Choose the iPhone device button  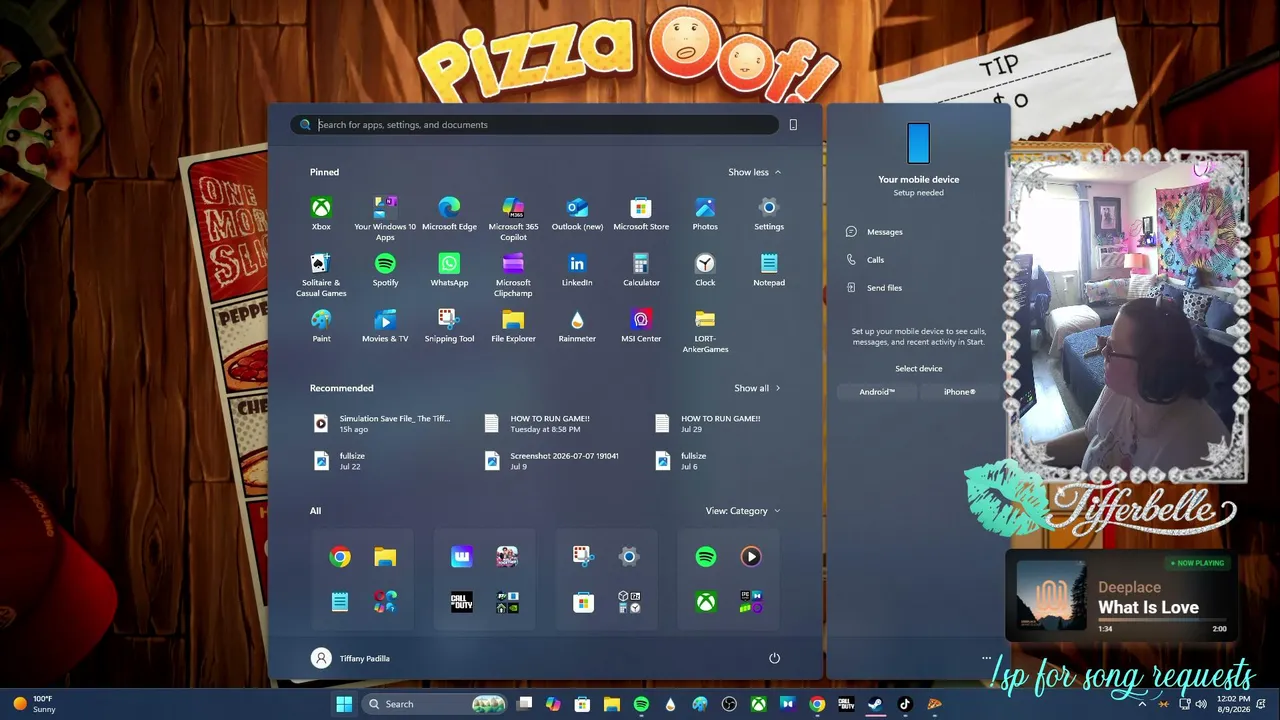pos(959,392)
